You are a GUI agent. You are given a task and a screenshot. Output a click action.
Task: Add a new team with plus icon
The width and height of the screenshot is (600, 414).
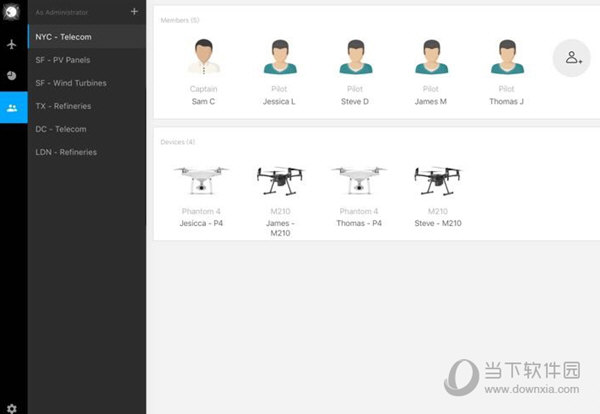click(x=134, y=11)
